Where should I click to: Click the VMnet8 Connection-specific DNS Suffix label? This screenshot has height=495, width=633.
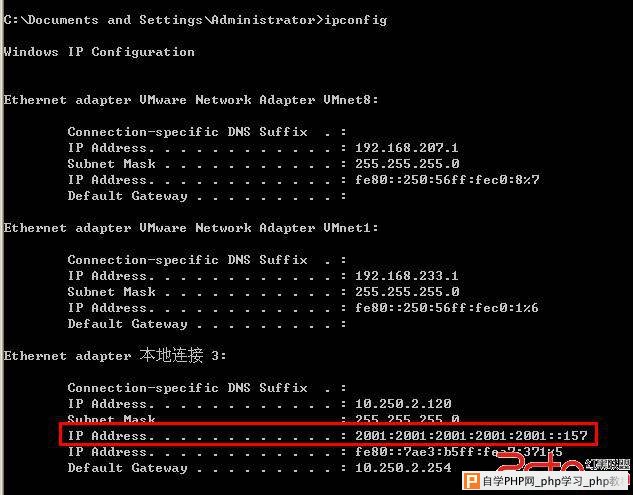pos(187,132)
